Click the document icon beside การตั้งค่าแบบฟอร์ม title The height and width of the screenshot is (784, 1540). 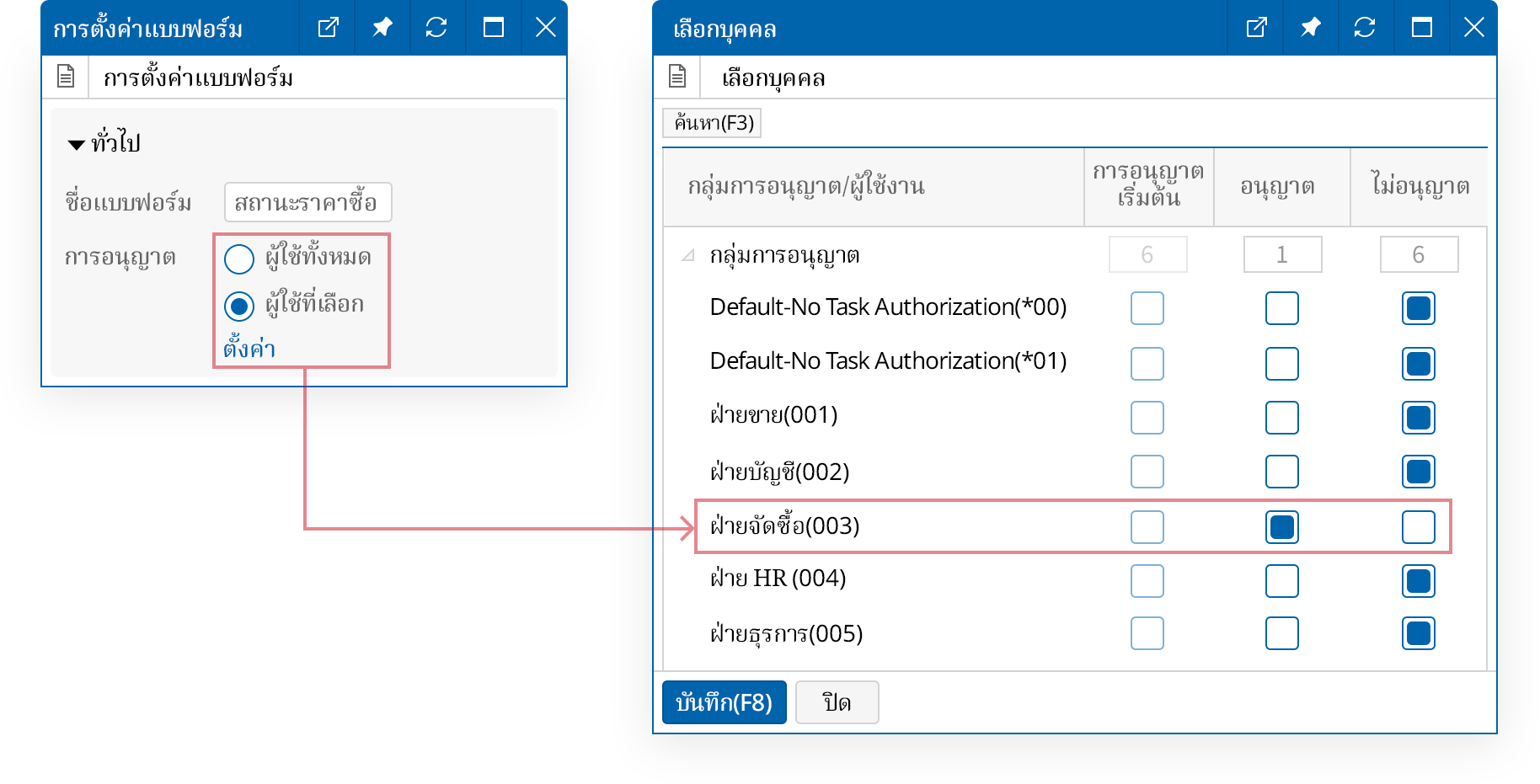(x=66, y=77)
